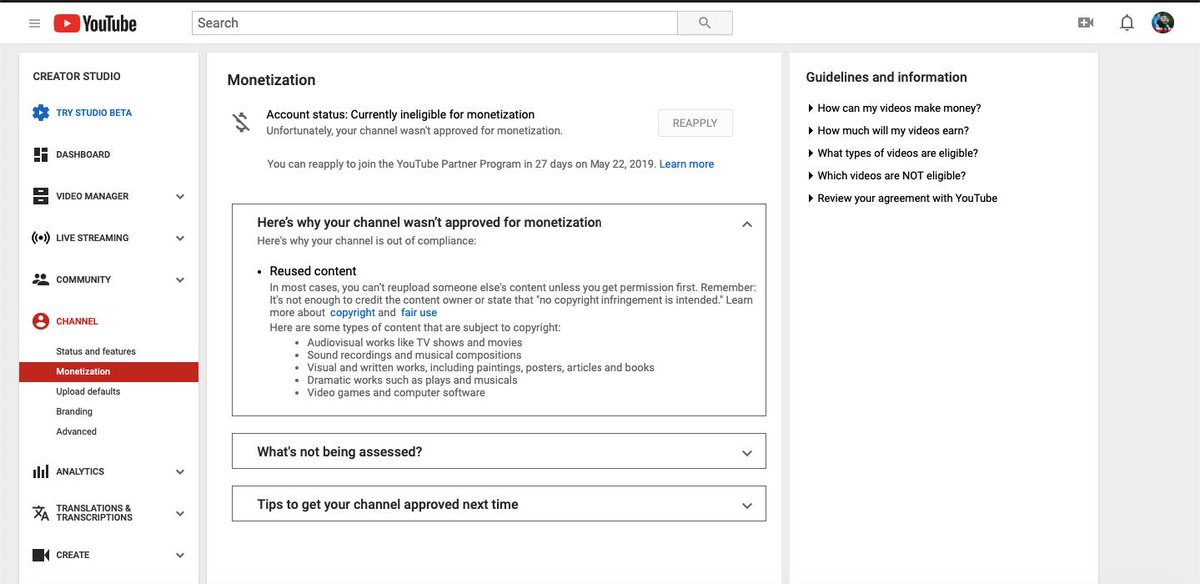Click 'Unfortunately, your channel wasn't approved' text
The width and height of the screenshot is (1200, 584).
pos(414,131)
